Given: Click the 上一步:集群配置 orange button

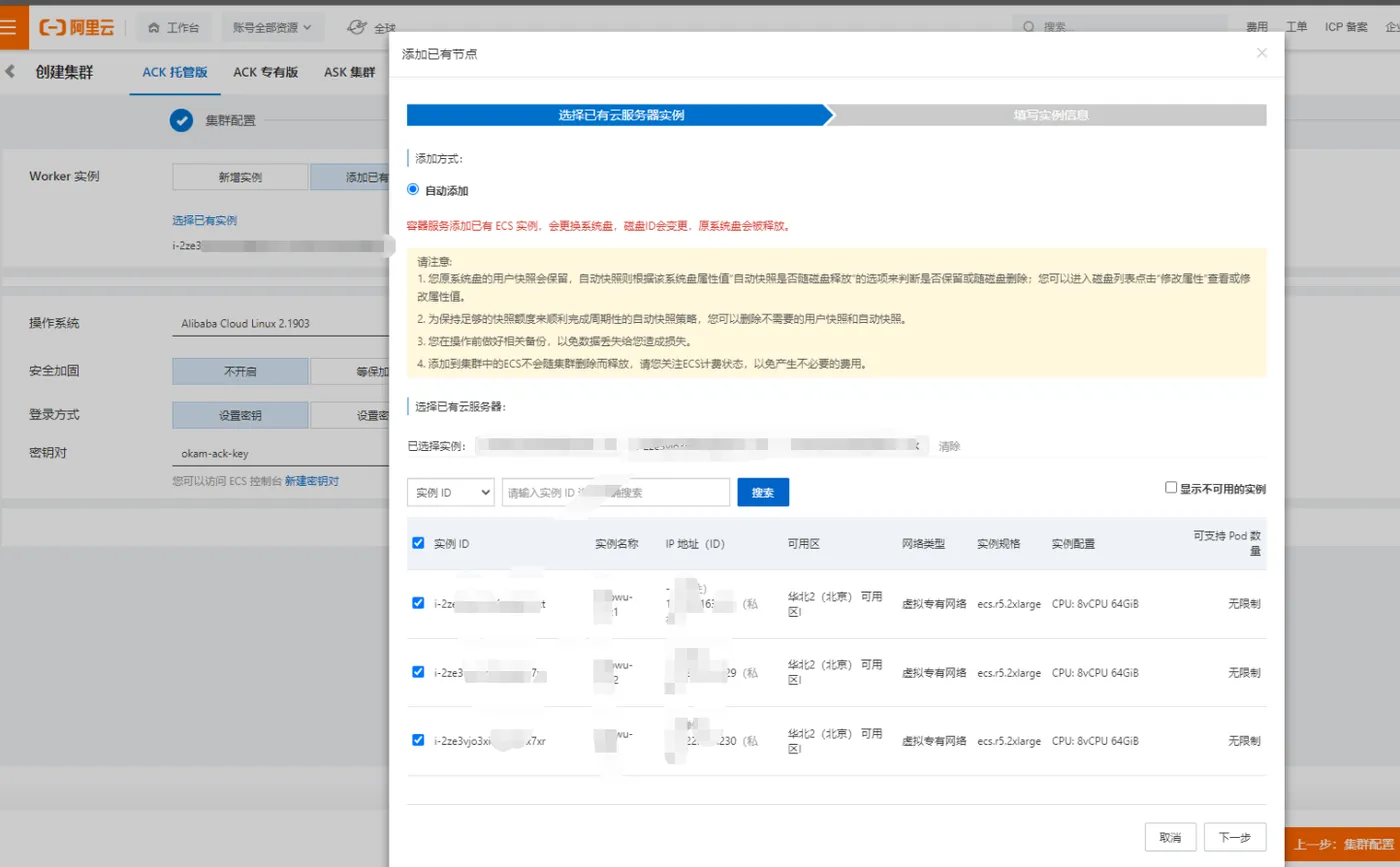Looking at the screenshot, I should (x=1341, y=845).
